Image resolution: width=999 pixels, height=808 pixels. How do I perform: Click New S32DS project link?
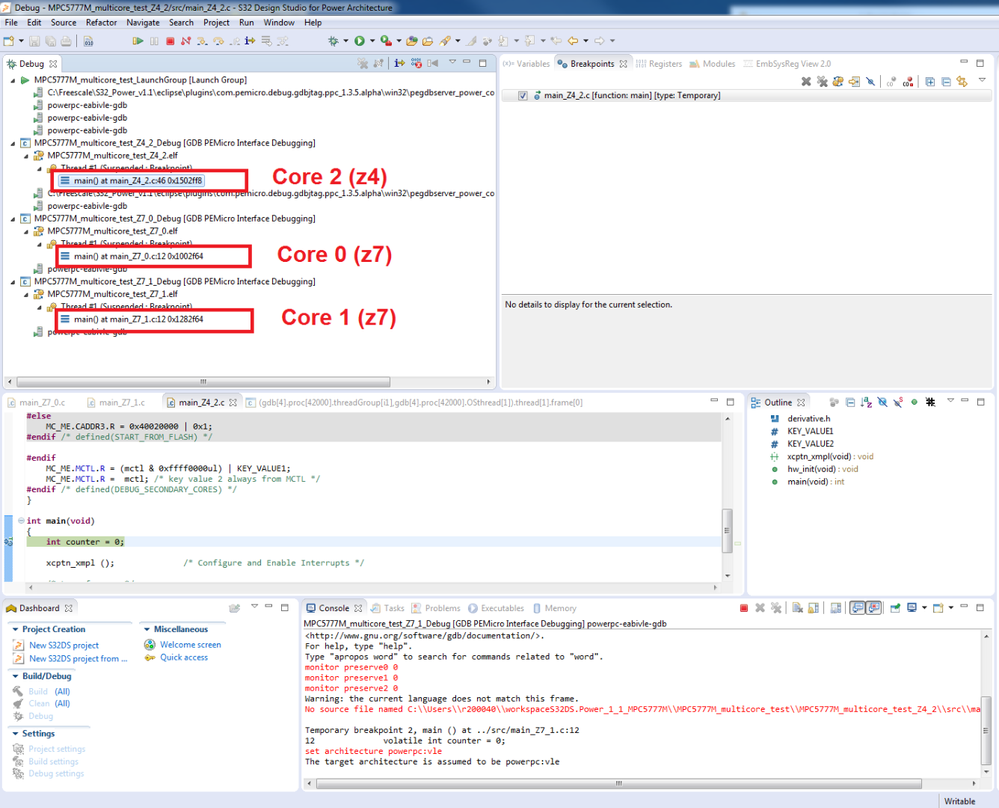click(x=64, y=646)
